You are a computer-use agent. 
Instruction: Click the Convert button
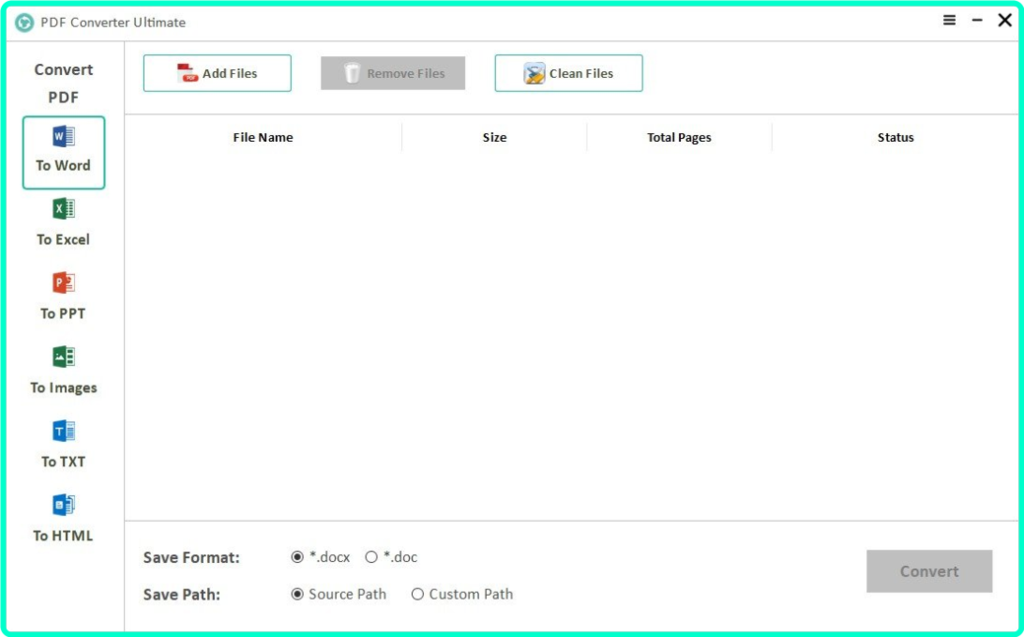coord(929,571)
